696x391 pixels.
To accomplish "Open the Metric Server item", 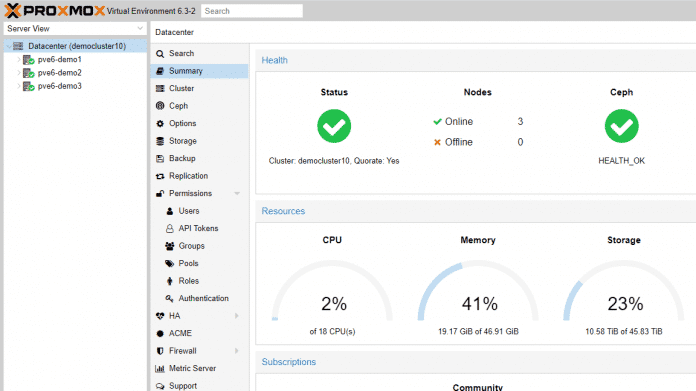I will click(199, 368).
